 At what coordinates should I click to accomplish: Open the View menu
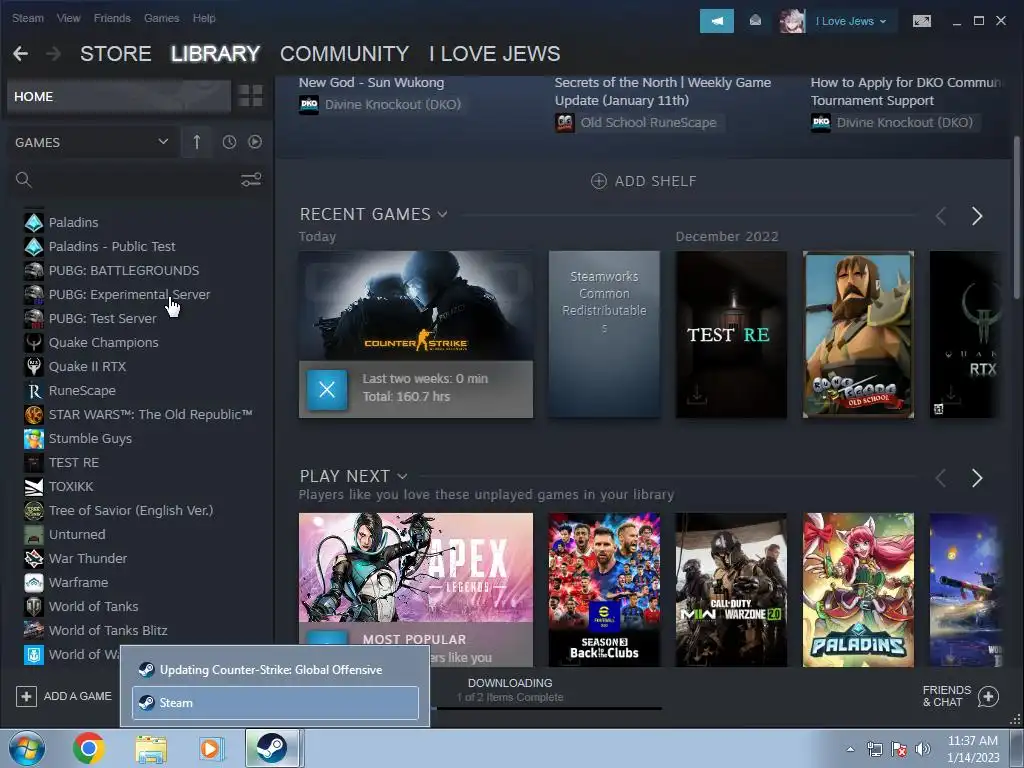(69, 18)
